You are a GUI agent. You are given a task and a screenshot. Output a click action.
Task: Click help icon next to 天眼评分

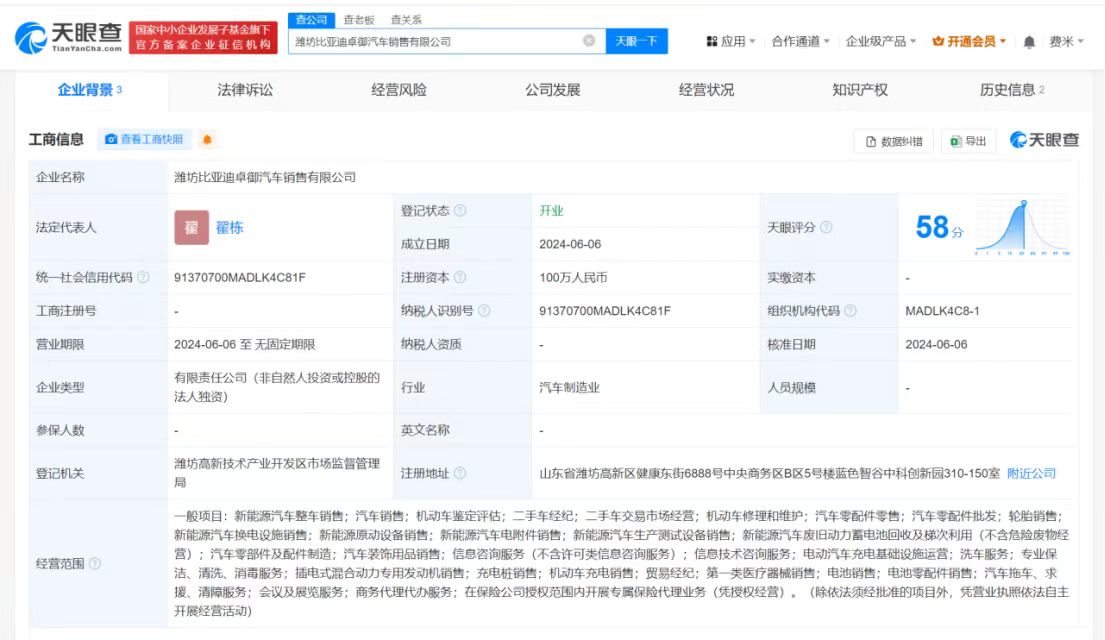pyautogui.click(x=826, y=227)
